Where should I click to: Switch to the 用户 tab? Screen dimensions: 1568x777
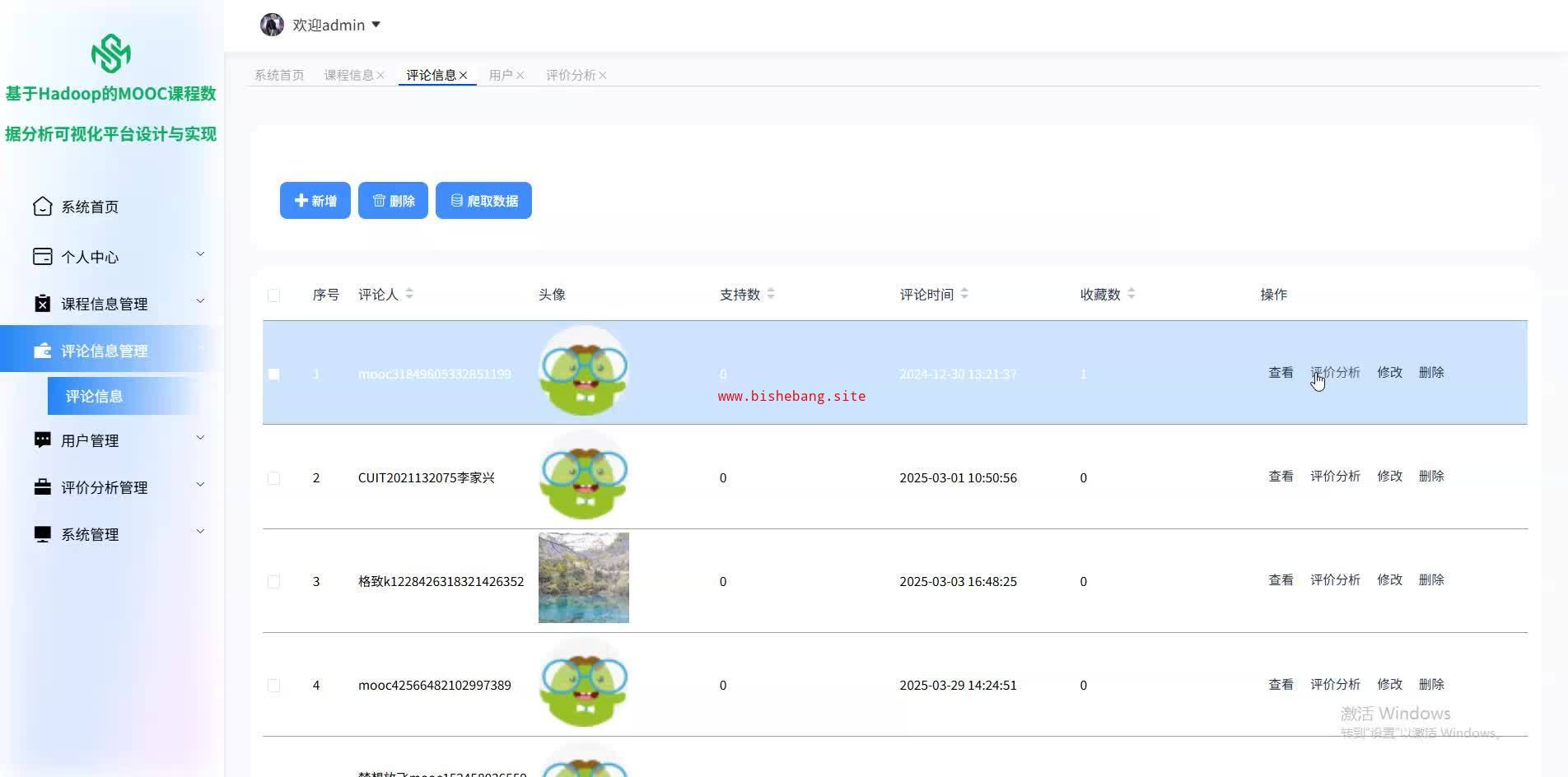[501, 75]
